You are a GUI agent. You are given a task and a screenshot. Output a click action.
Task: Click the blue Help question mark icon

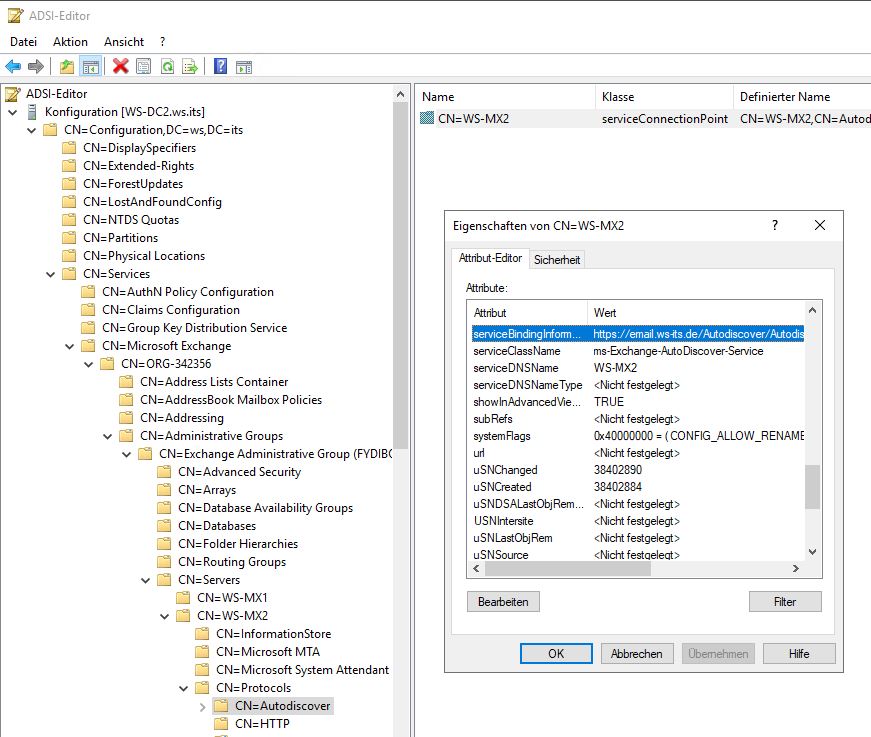(x=221, y=67)
